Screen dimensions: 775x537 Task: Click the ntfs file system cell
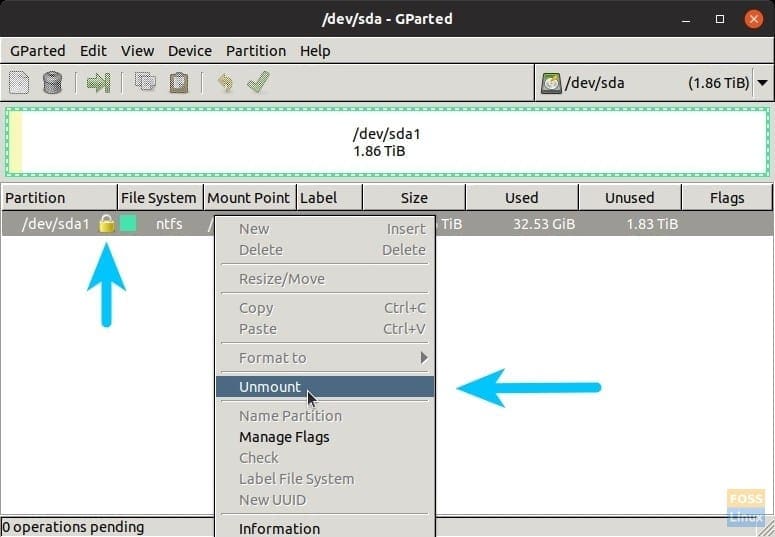click(x=169, y=224)
